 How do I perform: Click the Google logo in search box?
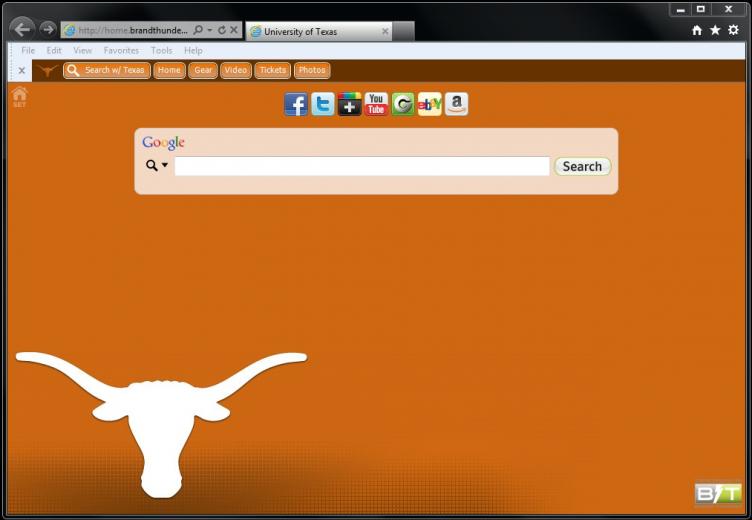pos(163,142)
